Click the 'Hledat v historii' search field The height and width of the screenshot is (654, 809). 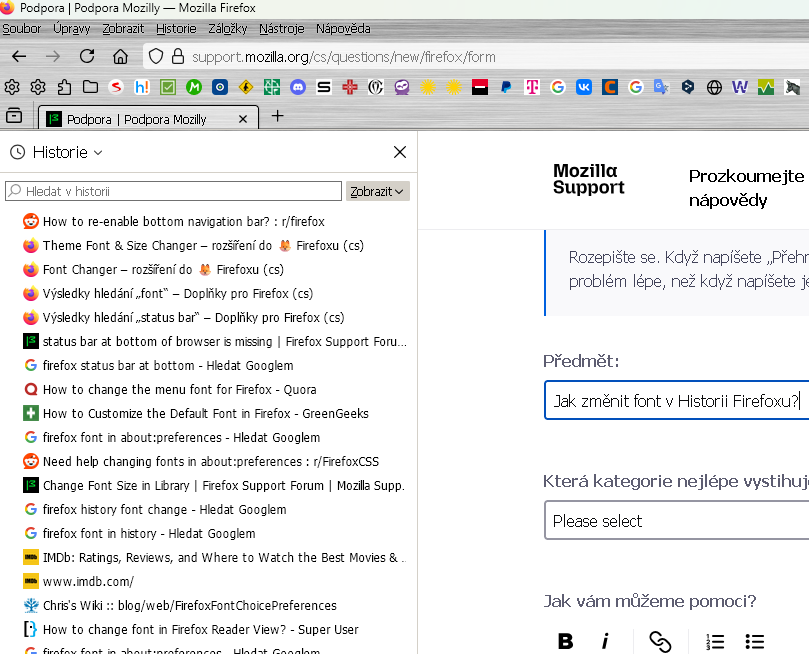[175, 191]
